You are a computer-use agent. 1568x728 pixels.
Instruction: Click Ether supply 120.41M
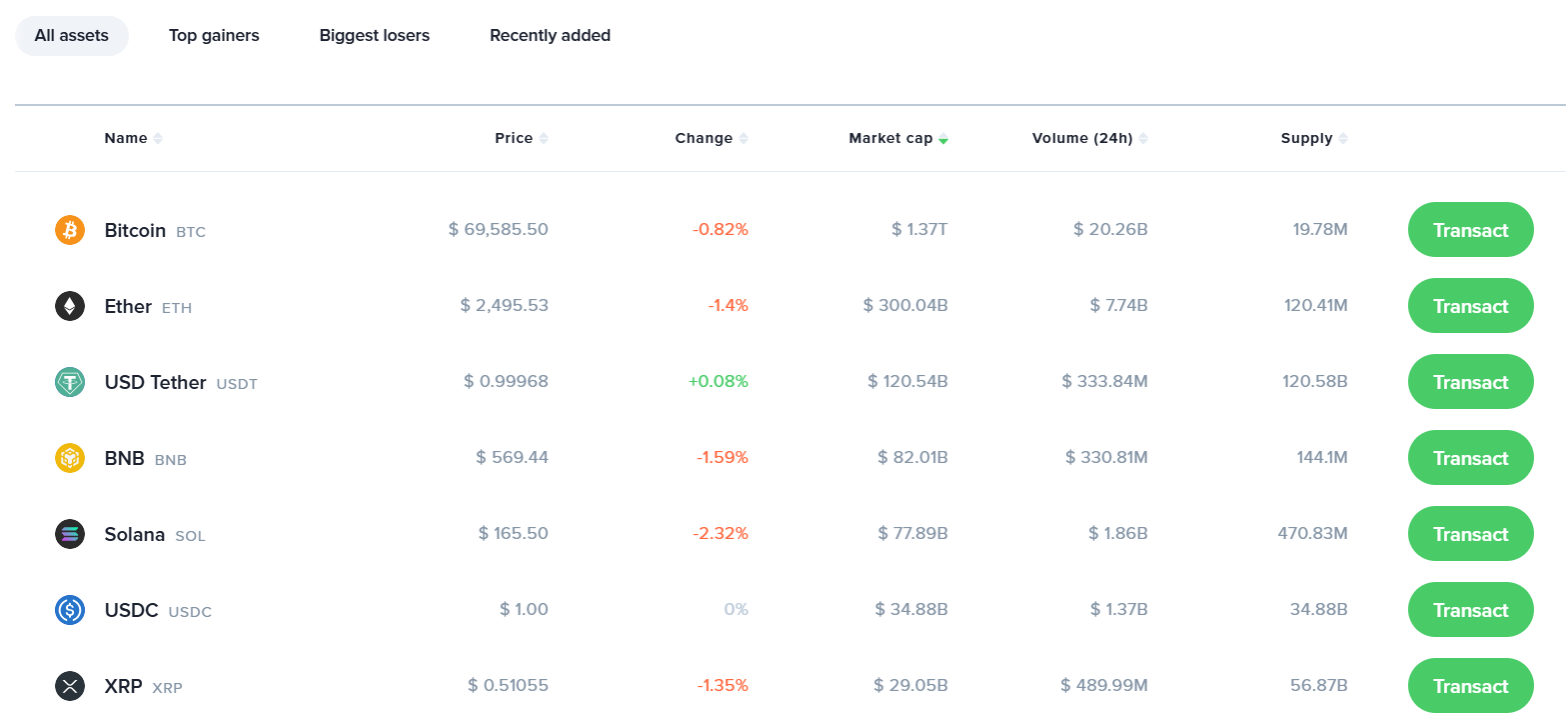point(1316,305)
